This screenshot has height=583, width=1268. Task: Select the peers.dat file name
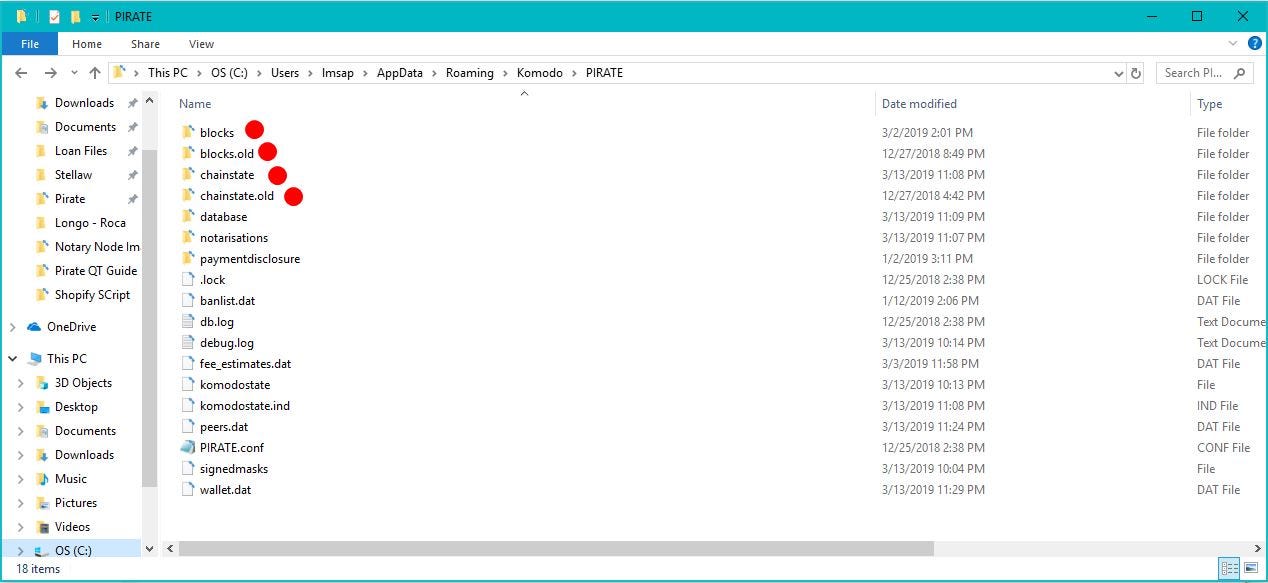point(224,427)
